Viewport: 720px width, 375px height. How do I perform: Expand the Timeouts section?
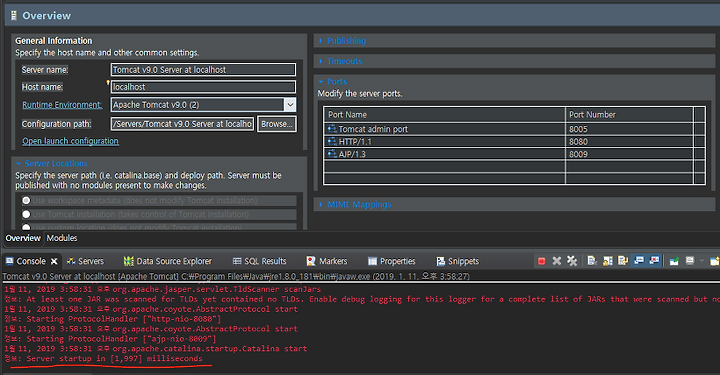coord(344,61)
